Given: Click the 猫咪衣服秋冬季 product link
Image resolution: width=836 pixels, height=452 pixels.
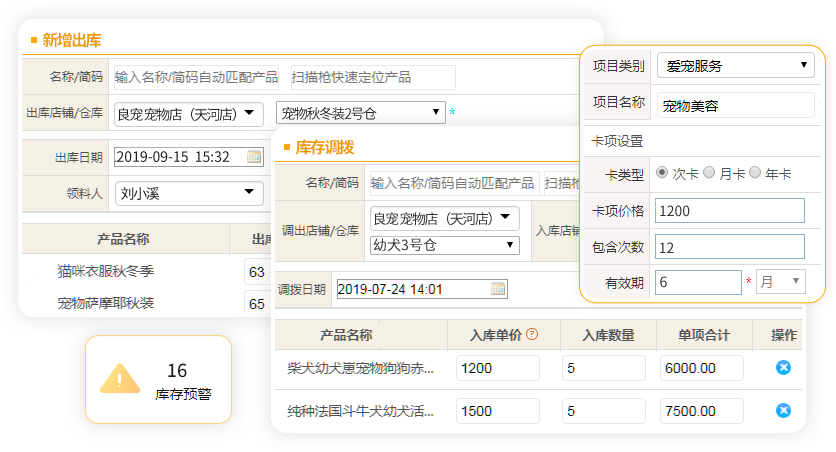Looking at the screenshot, I should click(106, 271).
